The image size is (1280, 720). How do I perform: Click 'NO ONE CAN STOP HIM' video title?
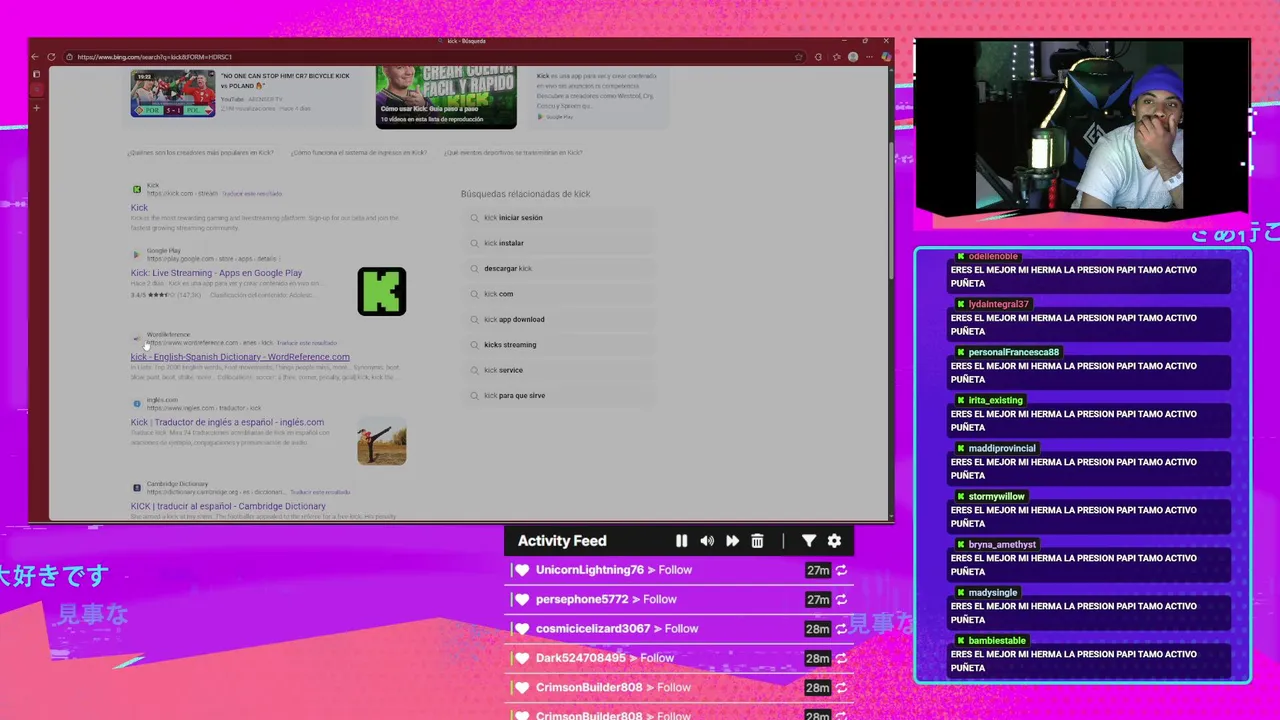286,80
